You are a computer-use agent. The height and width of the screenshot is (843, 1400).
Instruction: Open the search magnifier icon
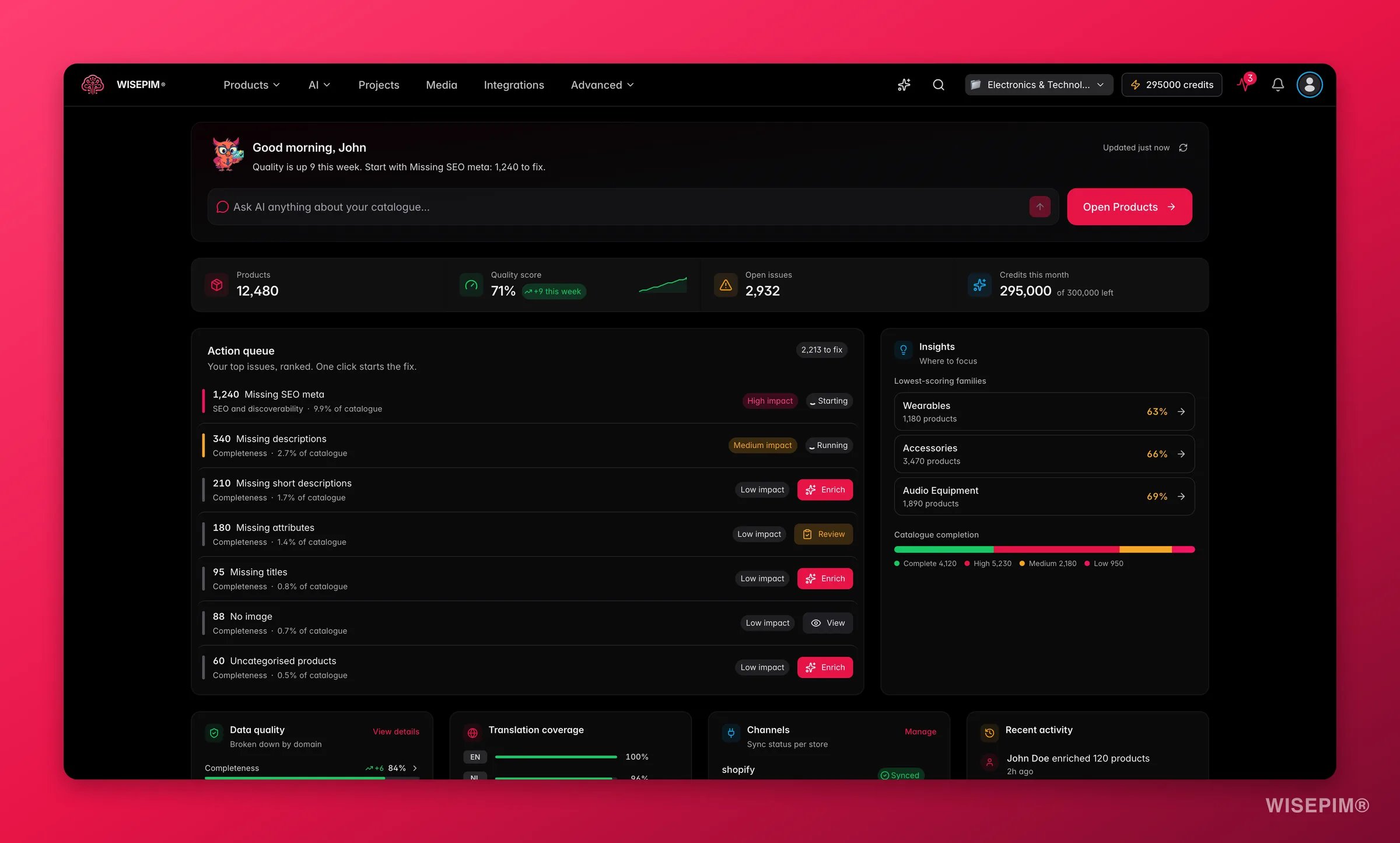coord(938,85)
